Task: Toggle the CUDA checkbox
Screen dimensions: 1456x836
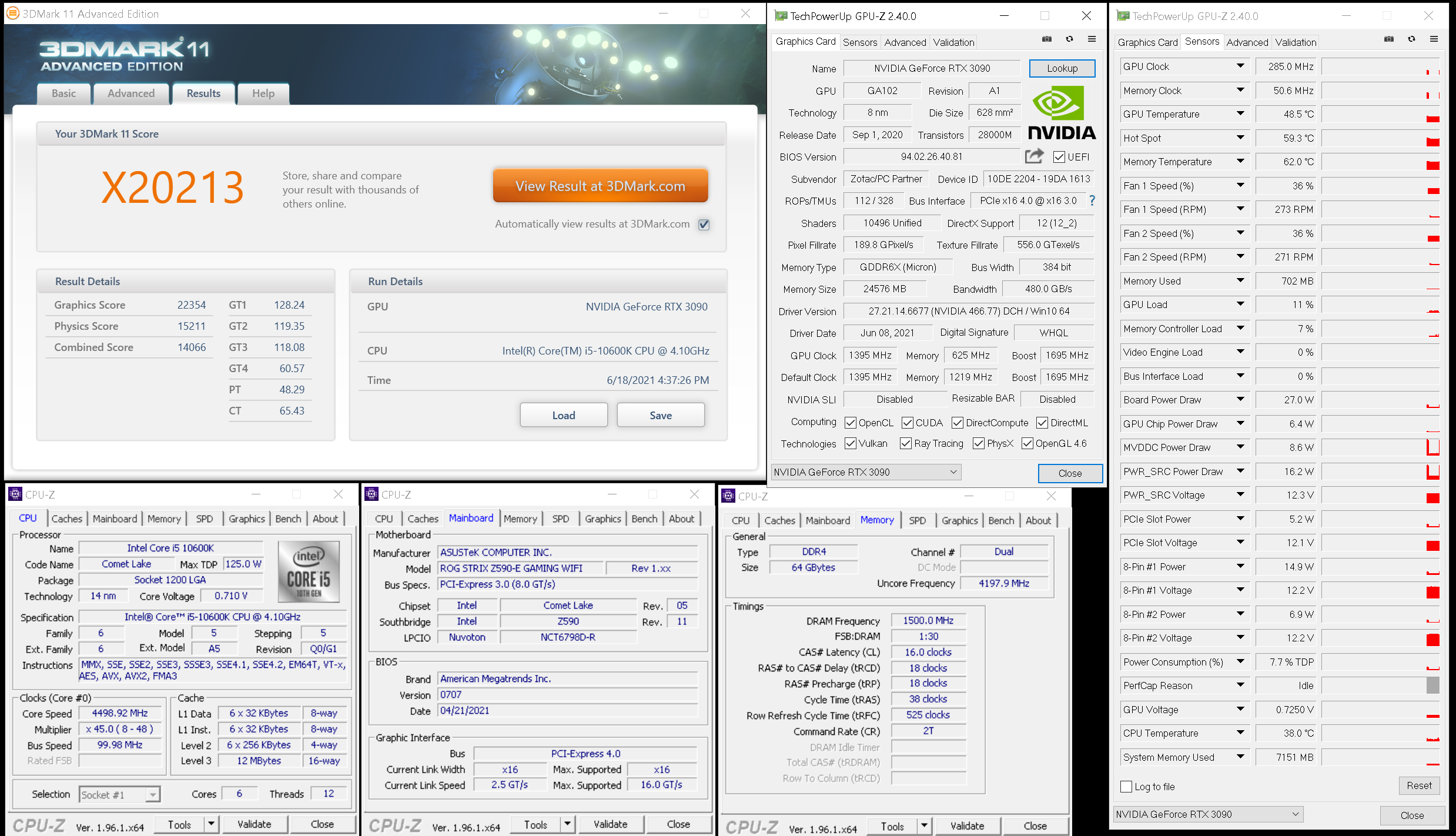Action: tap(907, 423)
